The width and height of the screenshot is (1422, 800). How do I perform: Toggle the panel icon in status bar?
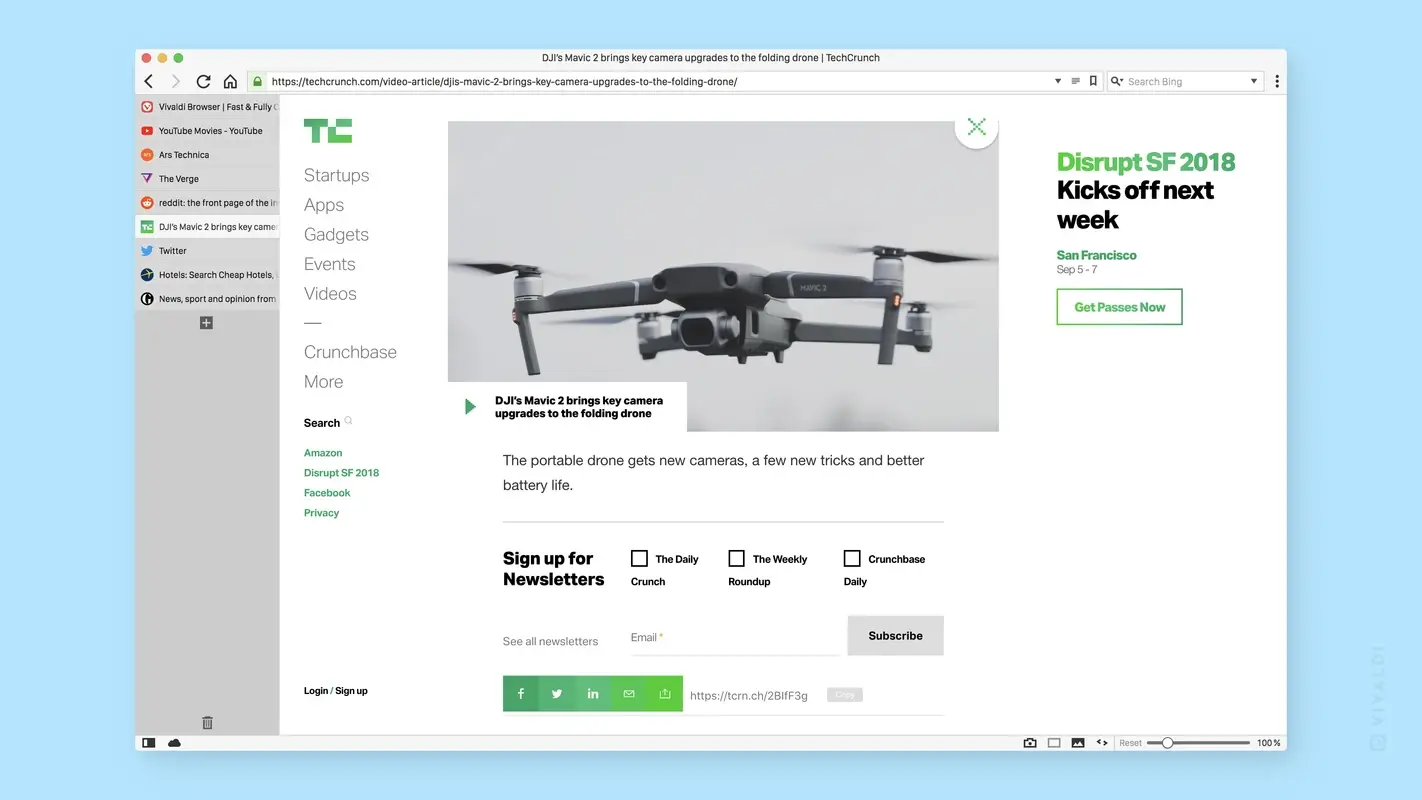pos(149,743)
